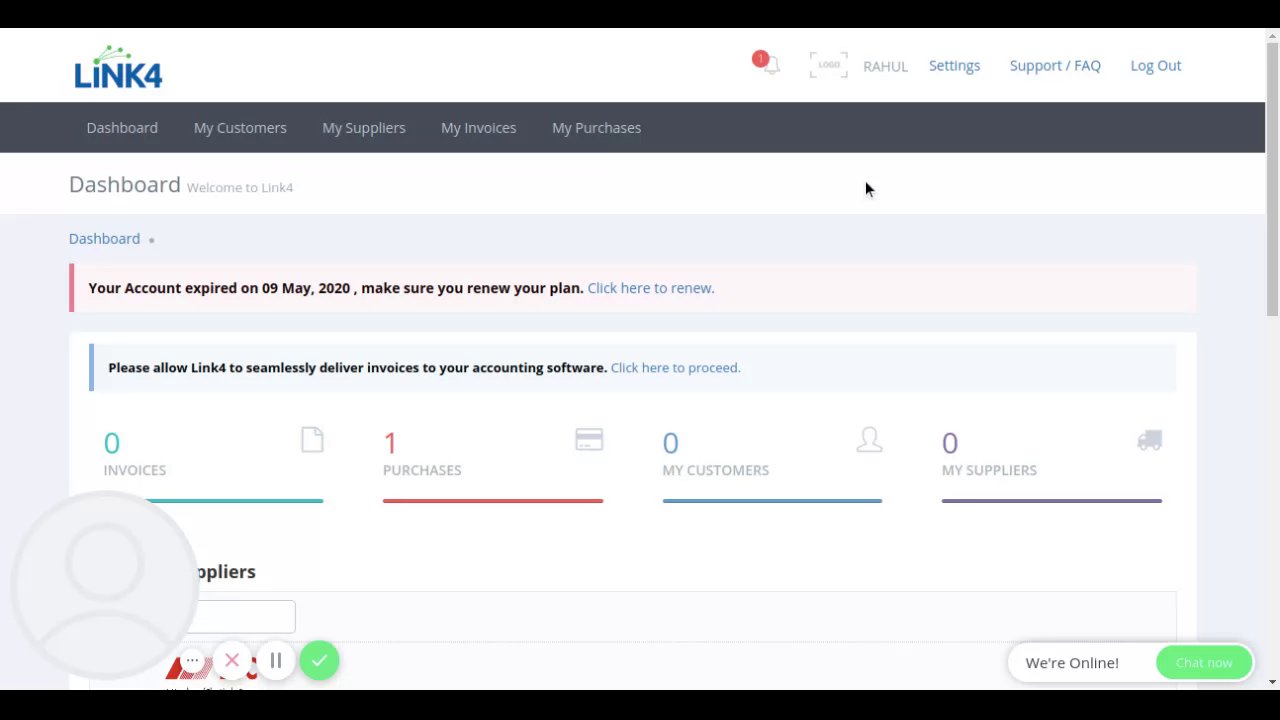The width and height of the screenshot is (1280, 720).
Task: Log Out of the account
Action: 1156,66
